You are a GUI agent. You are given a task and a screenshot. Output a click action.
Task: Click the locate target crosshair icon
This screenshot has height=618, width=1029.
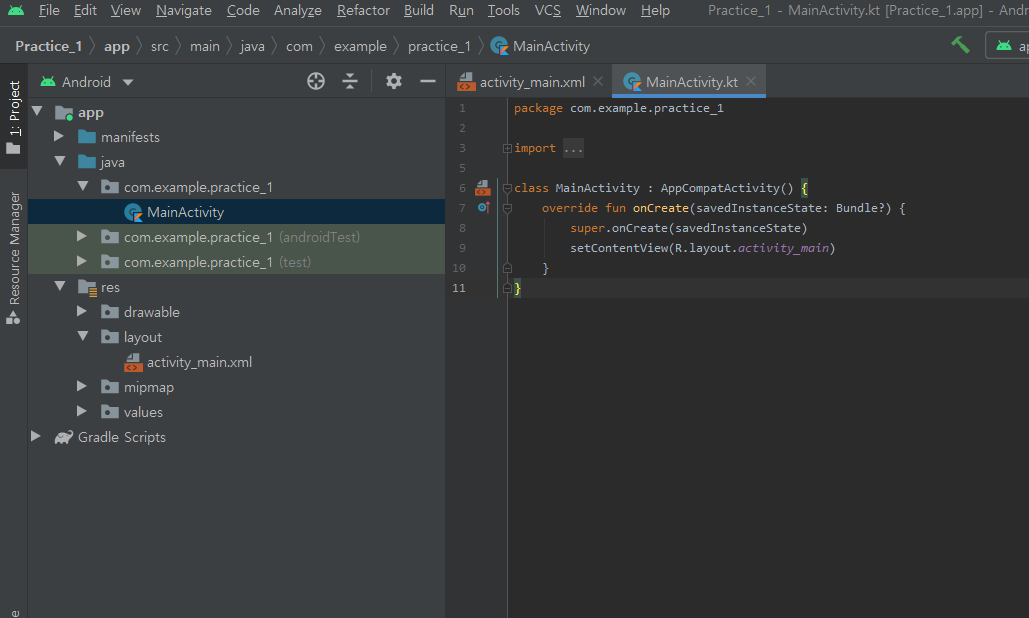coord(316,81)
